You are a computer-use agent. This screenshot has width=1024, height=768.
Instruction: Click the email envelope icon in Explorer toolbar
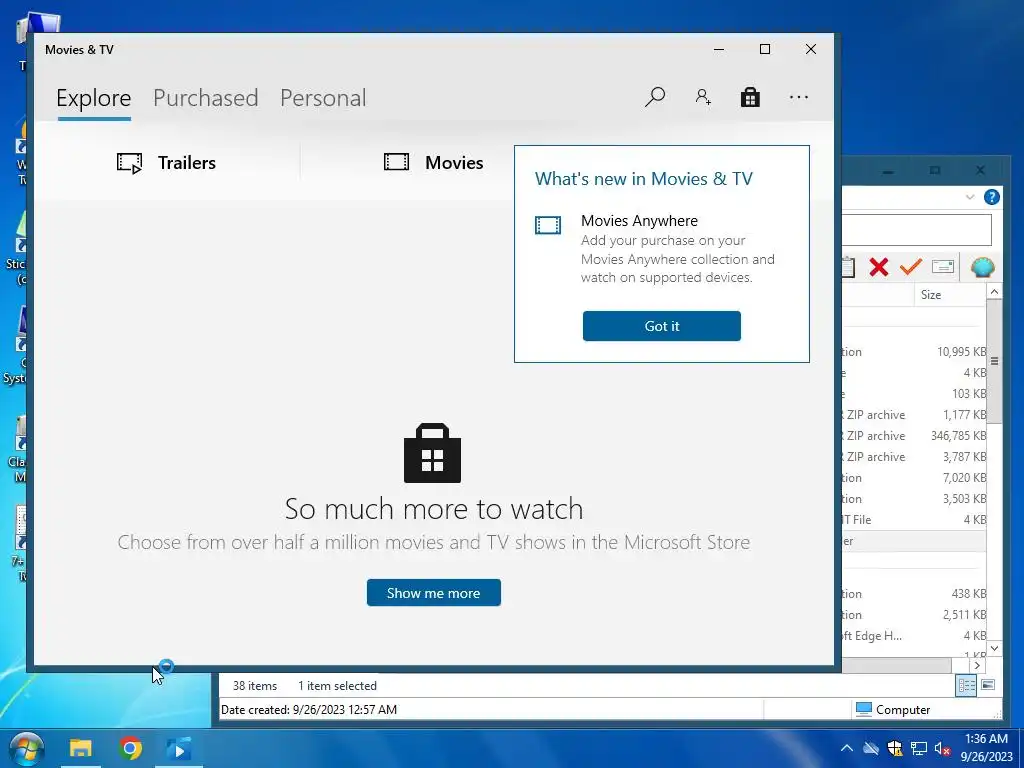(x=942, y=266)
